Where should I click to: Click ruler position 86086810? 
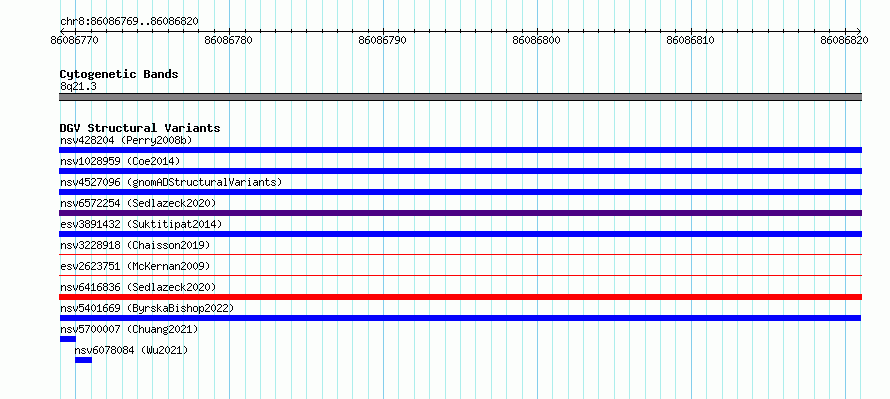click(690, 40)
